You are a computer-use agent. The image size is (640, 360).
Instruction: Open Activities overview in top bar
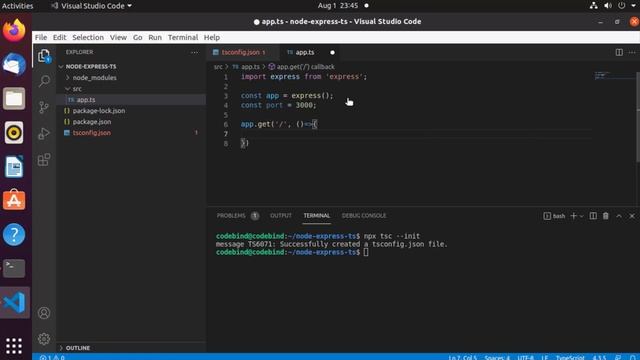point(18,6)
